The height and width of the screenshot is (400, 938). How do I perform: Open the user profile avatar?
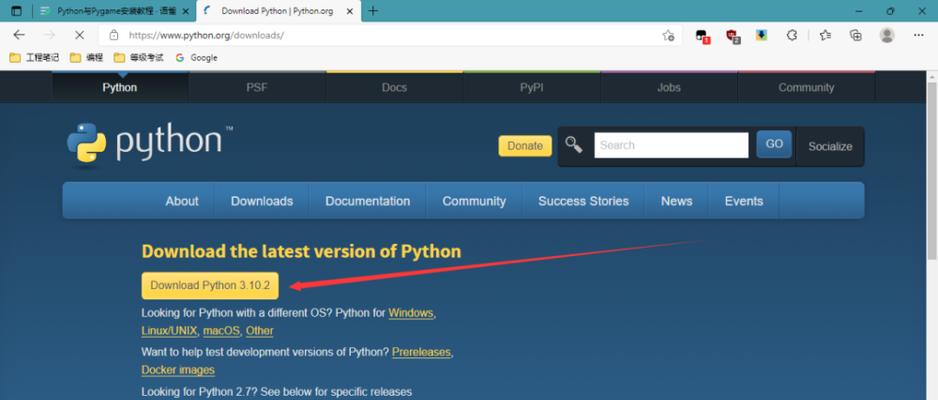click(887, 35)
